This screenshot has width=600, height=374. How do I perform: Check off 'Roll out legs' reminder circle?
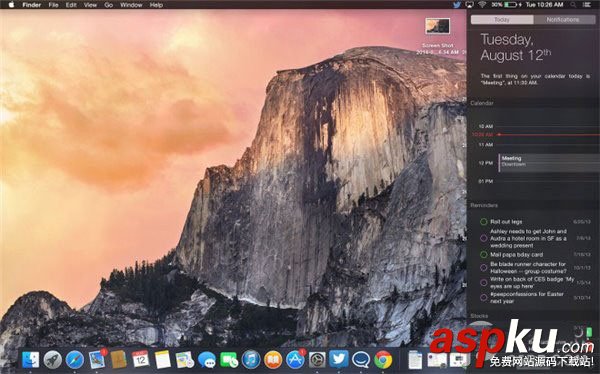point(484,222)
